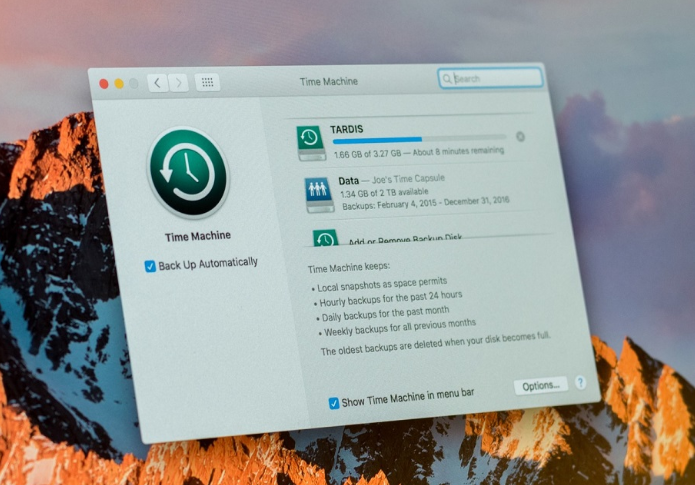Focus the Search input field
695x485 pixels.
tap(490, 78)
